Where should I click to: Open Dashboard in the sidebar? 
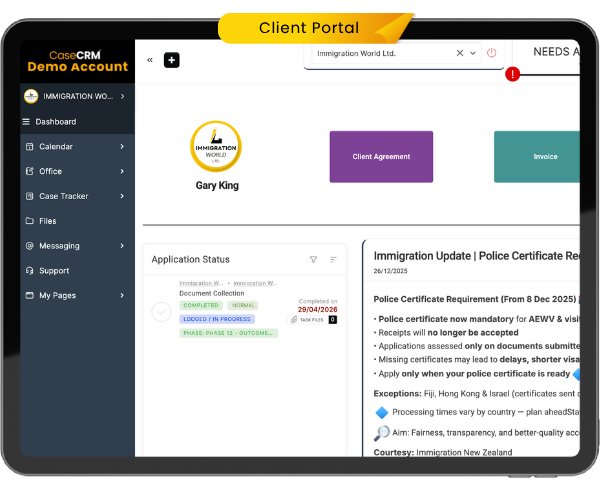click(x=77, y=122)
